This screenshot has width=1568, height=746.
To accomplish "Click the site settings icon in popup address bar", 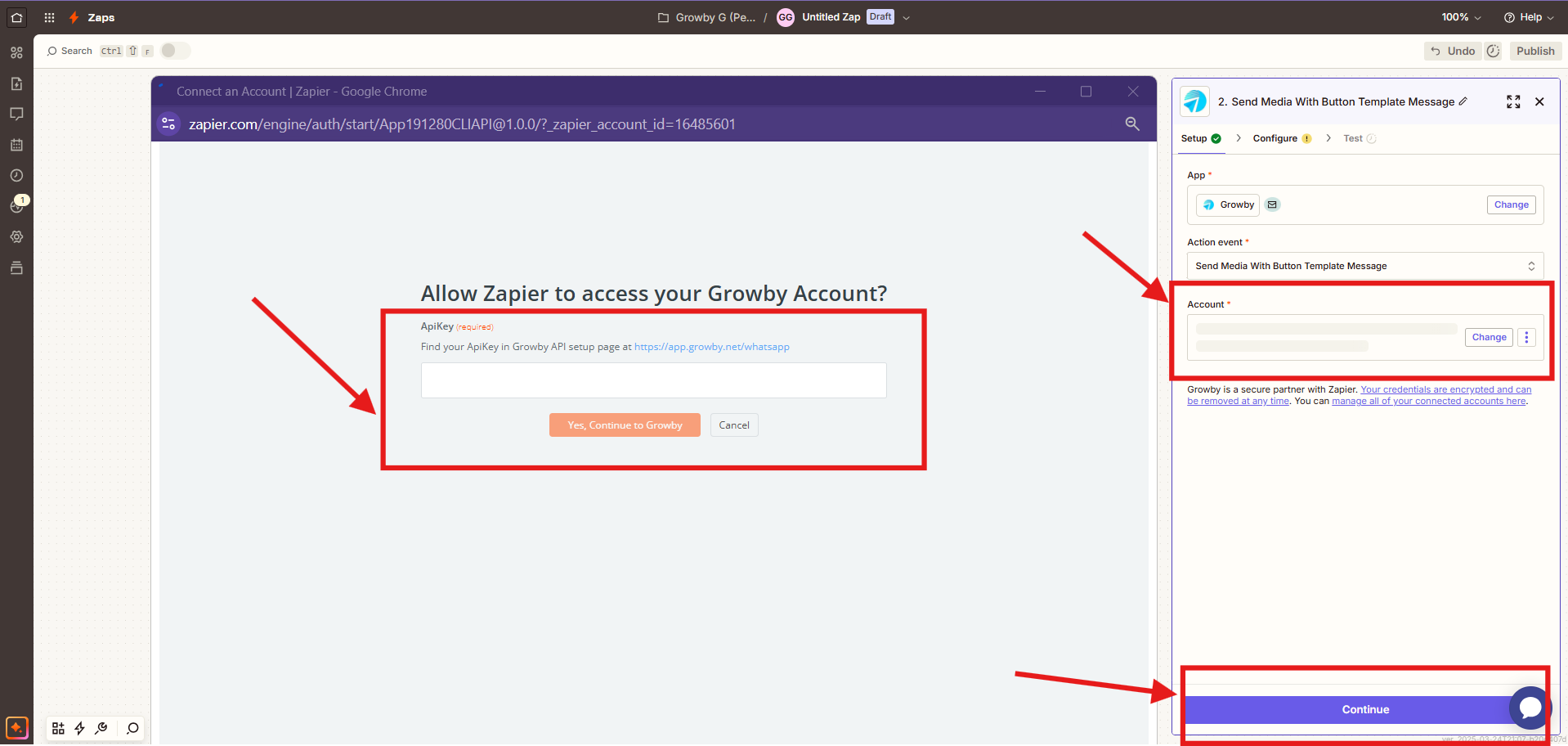I will pos(168,124).
